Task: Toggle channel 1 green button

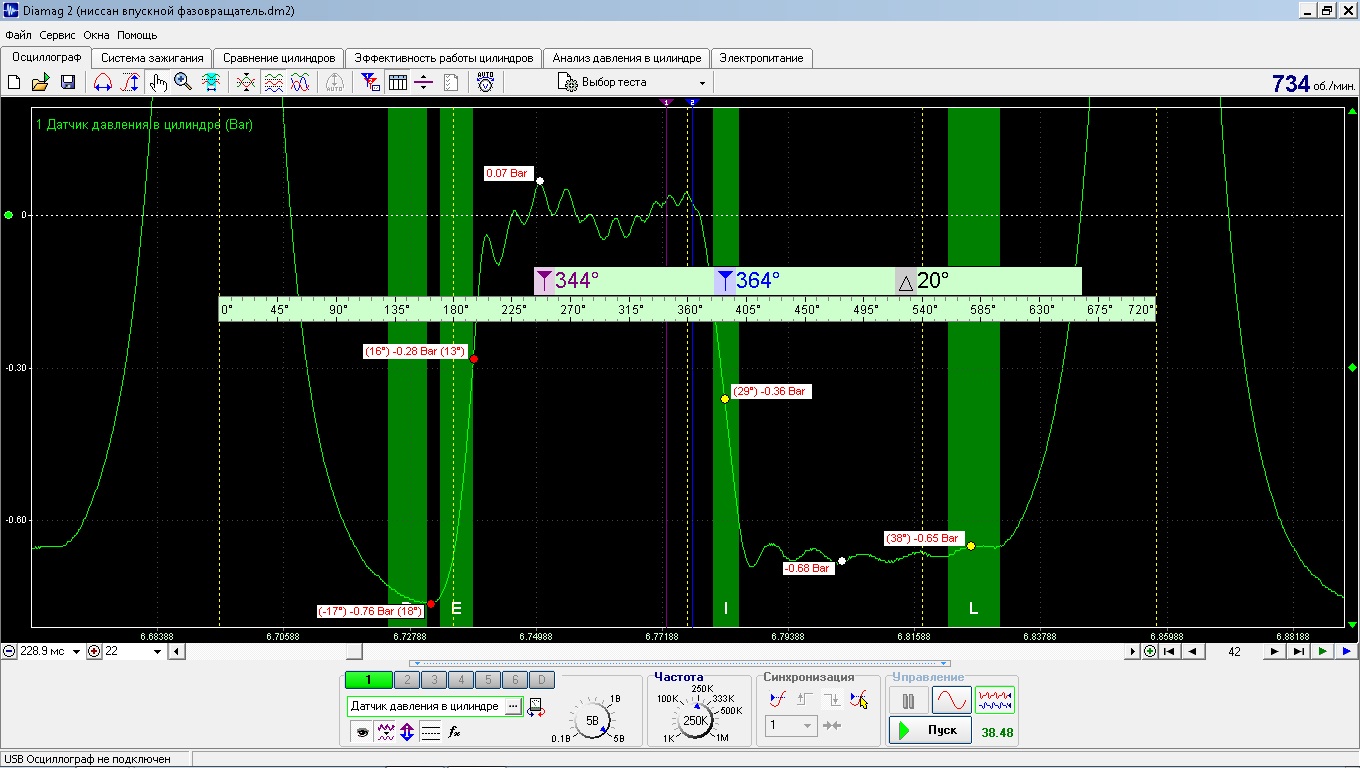Action: click(368, 680)
